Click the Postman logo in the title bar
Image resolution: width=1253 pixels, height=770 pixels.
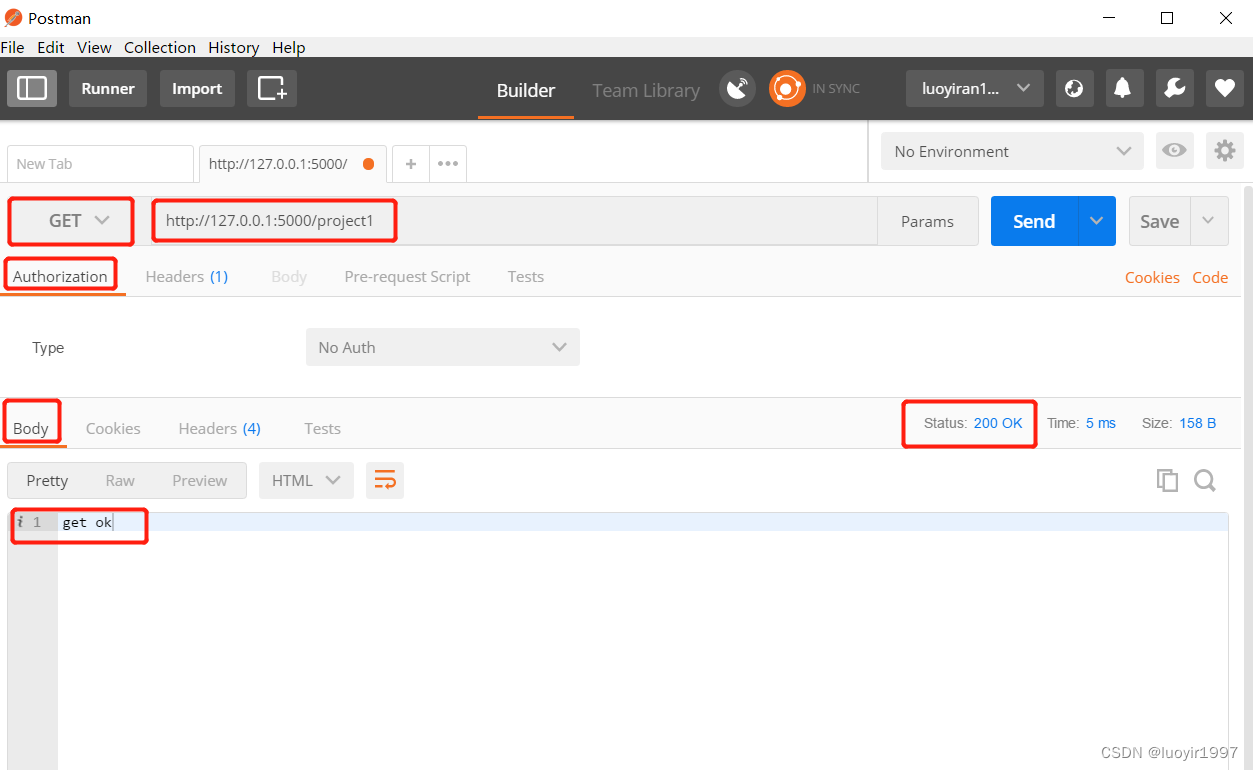(x=13, y=18)
